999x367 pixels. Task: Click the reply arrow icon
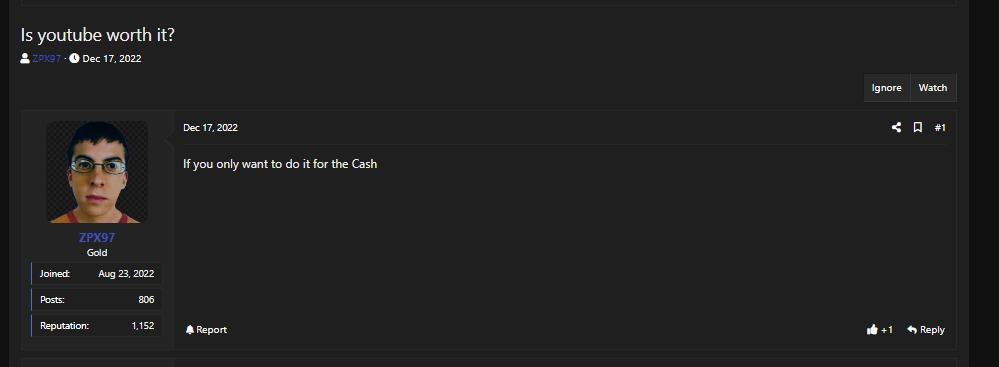pos(912,329)
